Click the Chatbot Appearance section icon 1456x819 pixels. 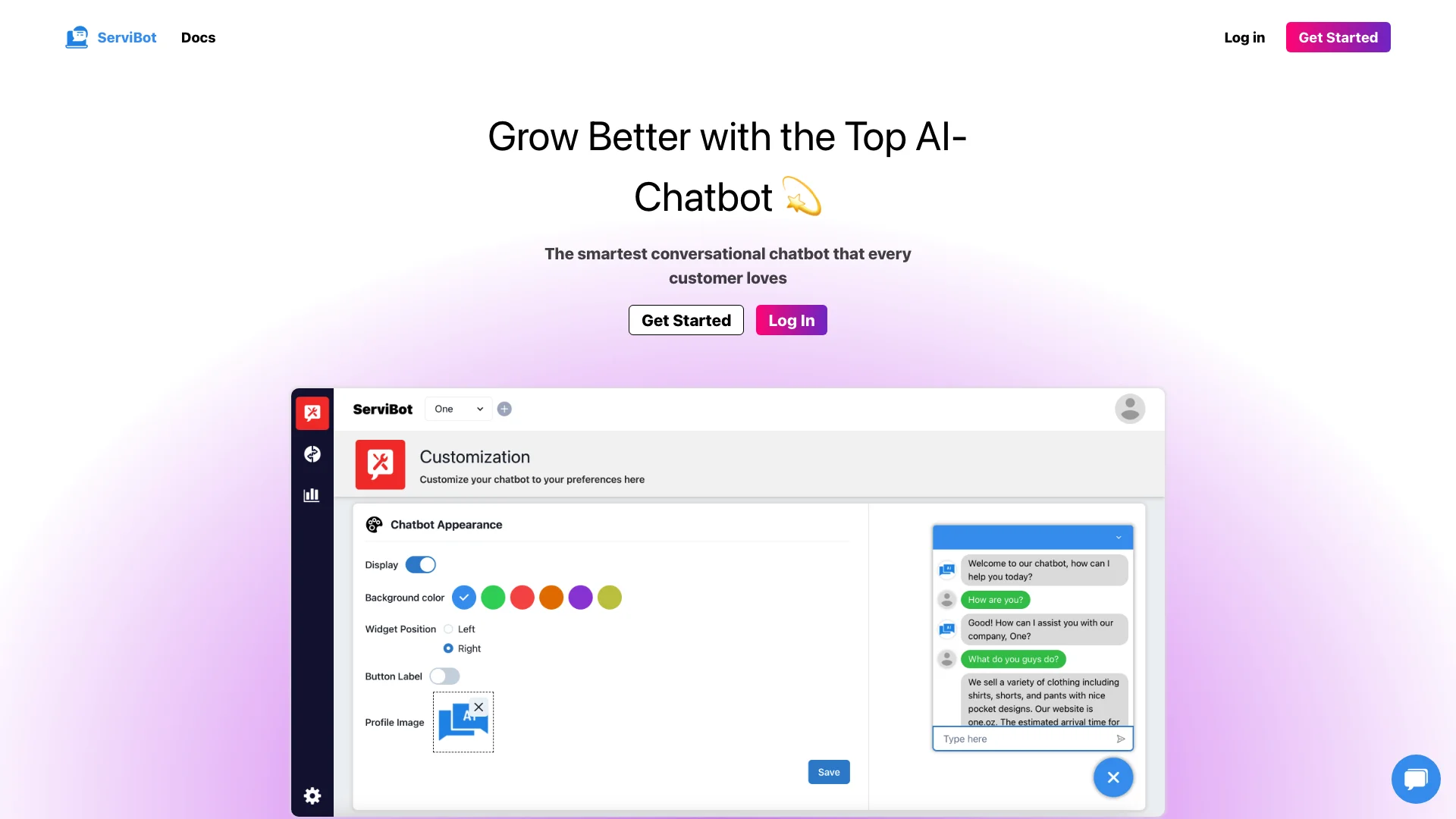pyautogui.click(x=374, y=524)
